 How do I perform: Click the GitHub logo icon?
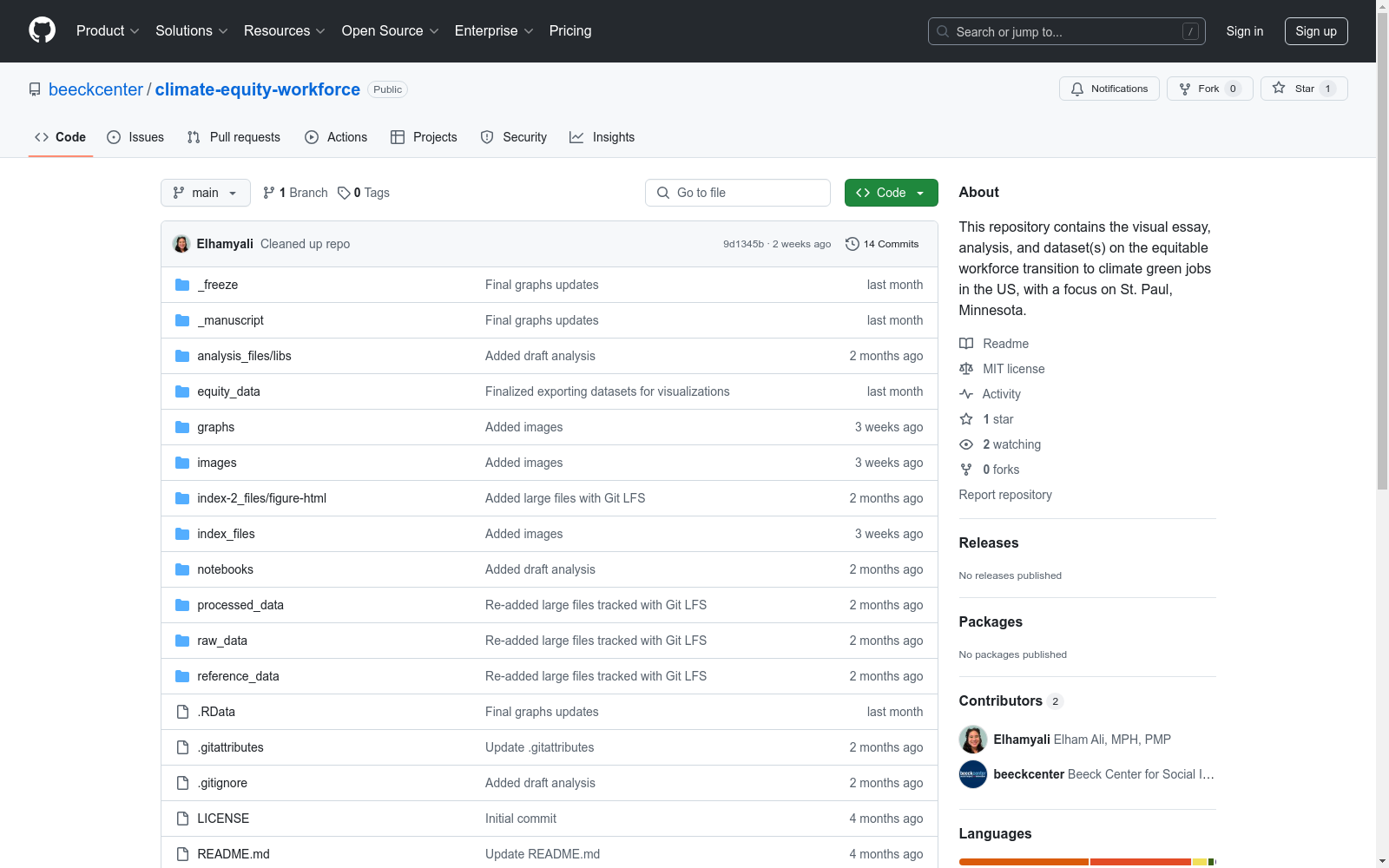pyautogui.click(x=42, y=30)
